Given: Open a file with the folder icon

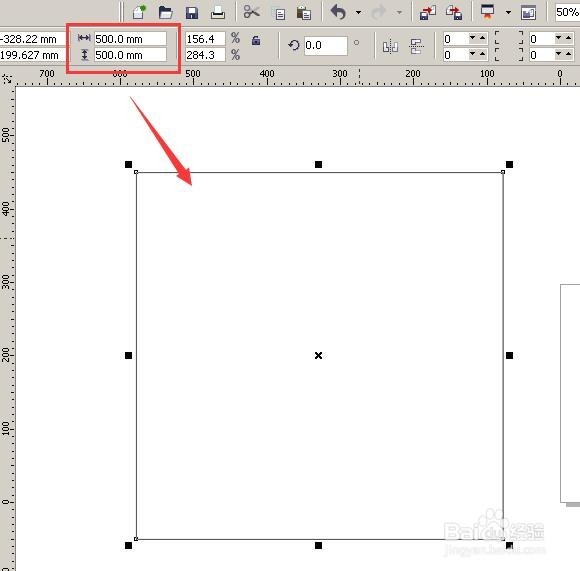Looking at the screenshot, I should click(165, 13).
